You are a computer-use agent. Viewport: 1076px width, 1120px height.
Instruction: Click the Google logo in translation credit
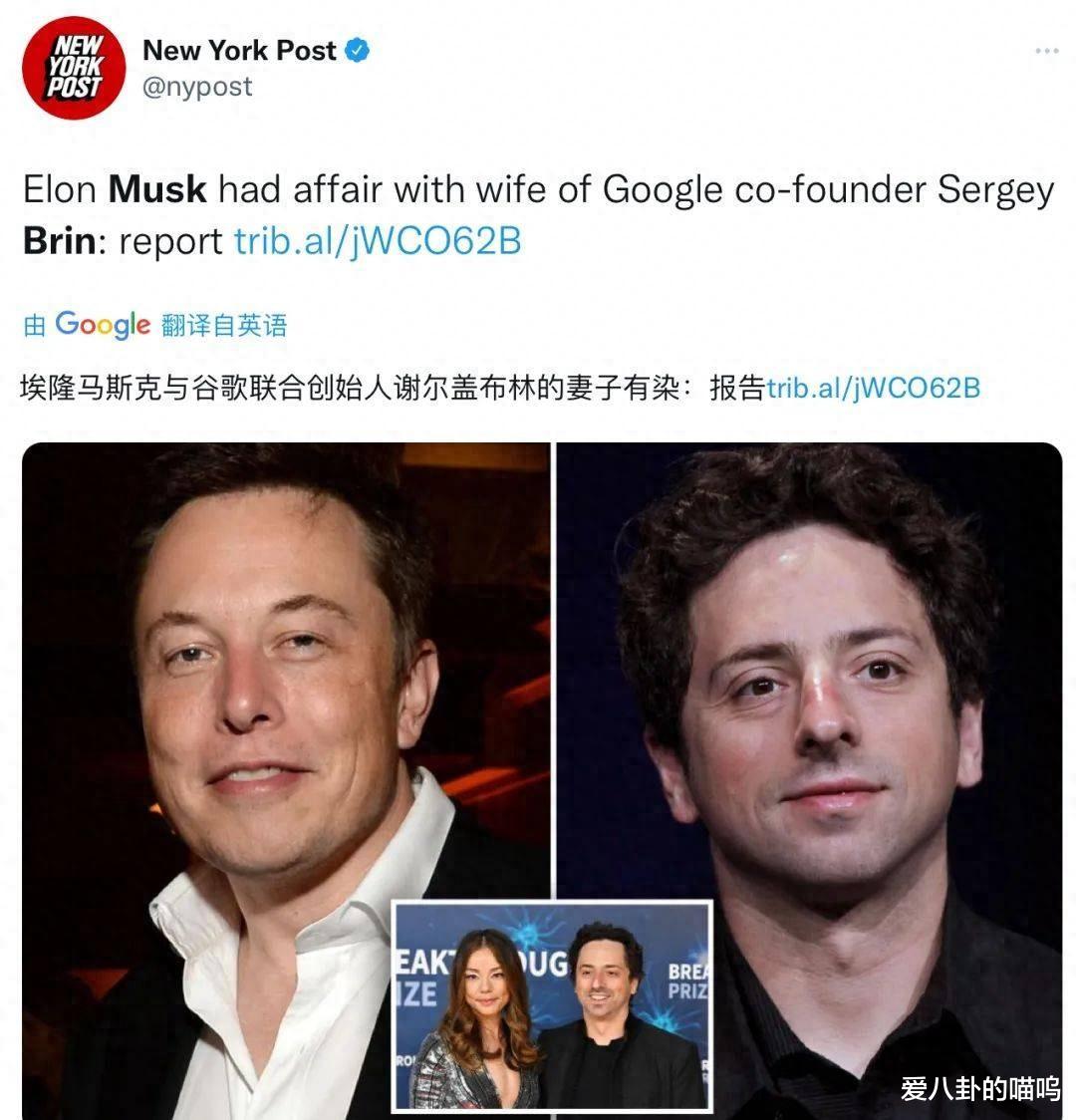click(103, 325)
